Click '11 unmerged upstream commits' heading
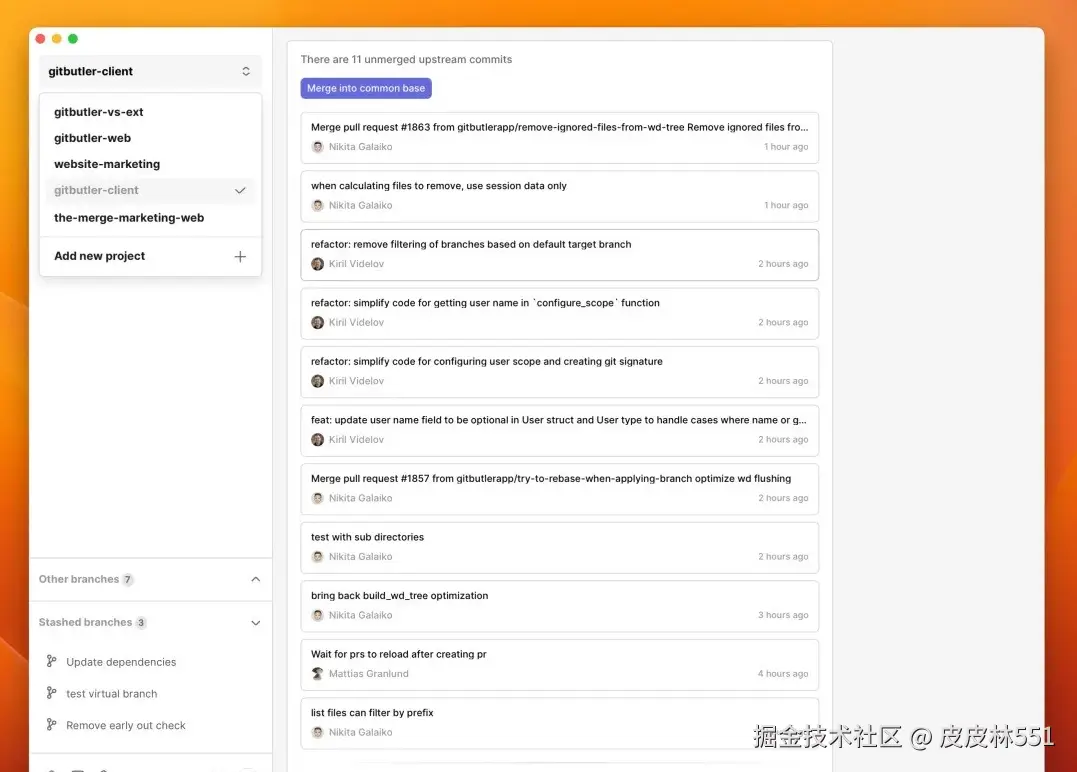Screen dimensions: 1077x772 point(406,60)
